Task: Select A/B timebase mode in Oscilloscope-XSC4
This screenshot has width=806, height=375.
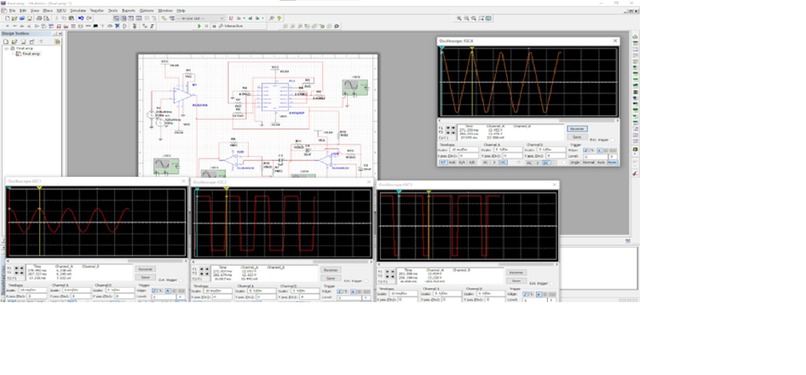Action: pyautogui.click(x=471, y=162)
